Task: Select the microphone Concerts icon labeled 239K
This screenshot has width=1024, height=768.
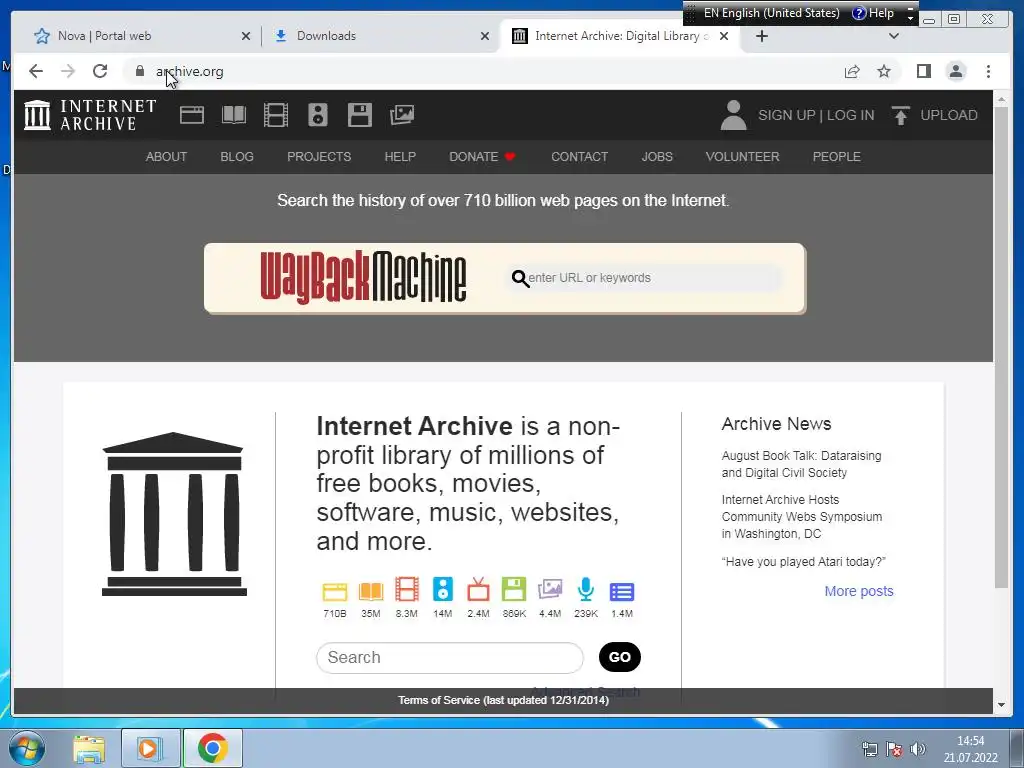Action: pos(586,589)
